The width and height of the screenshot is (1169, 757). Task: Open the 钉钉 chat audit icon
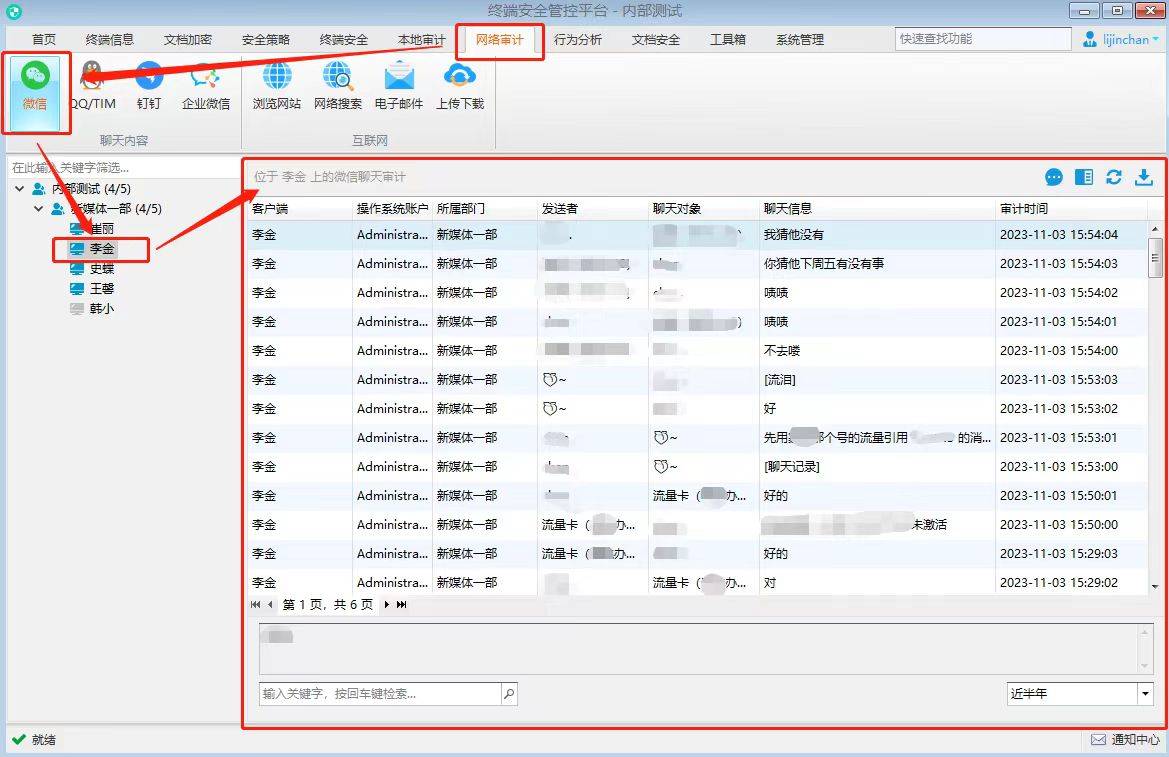[x=148, y=87]
